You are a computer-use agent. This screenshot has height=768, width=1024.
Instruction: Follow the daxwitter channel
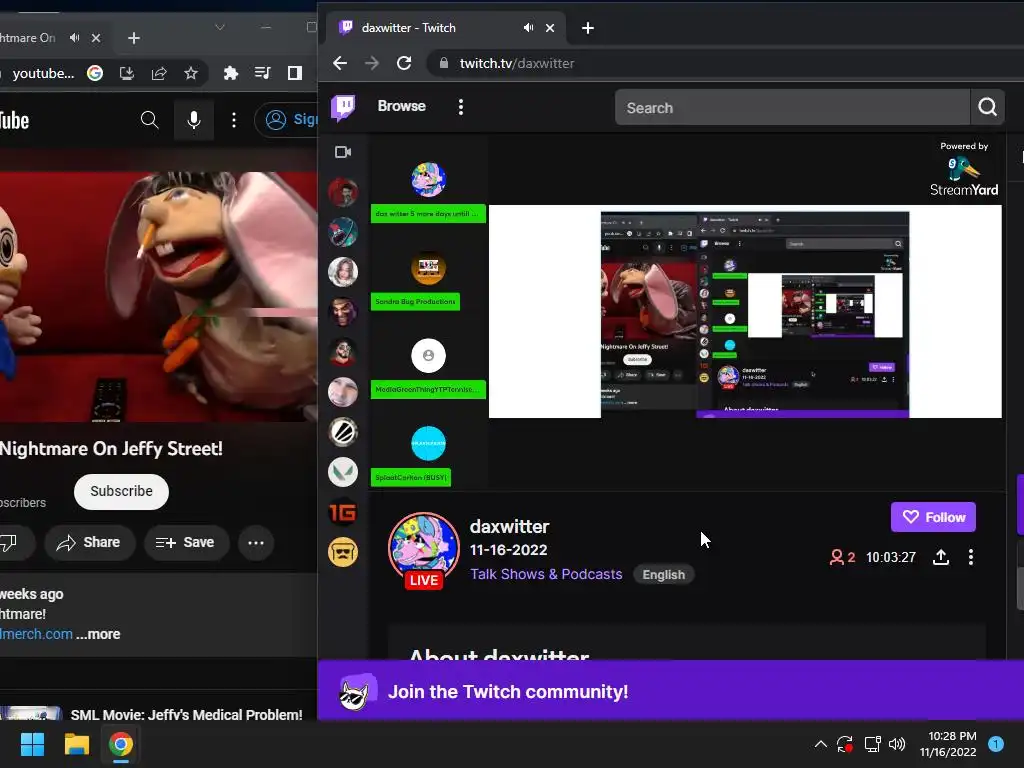933,517
